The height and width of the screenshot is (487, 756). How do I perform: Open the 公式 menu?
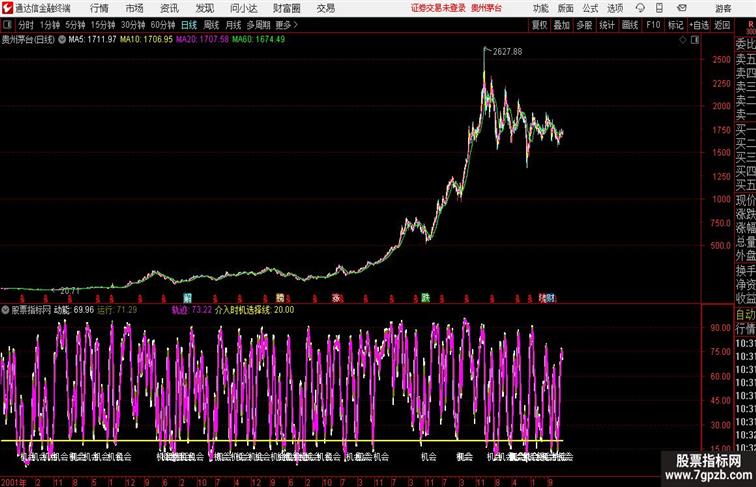coord(590,8)
